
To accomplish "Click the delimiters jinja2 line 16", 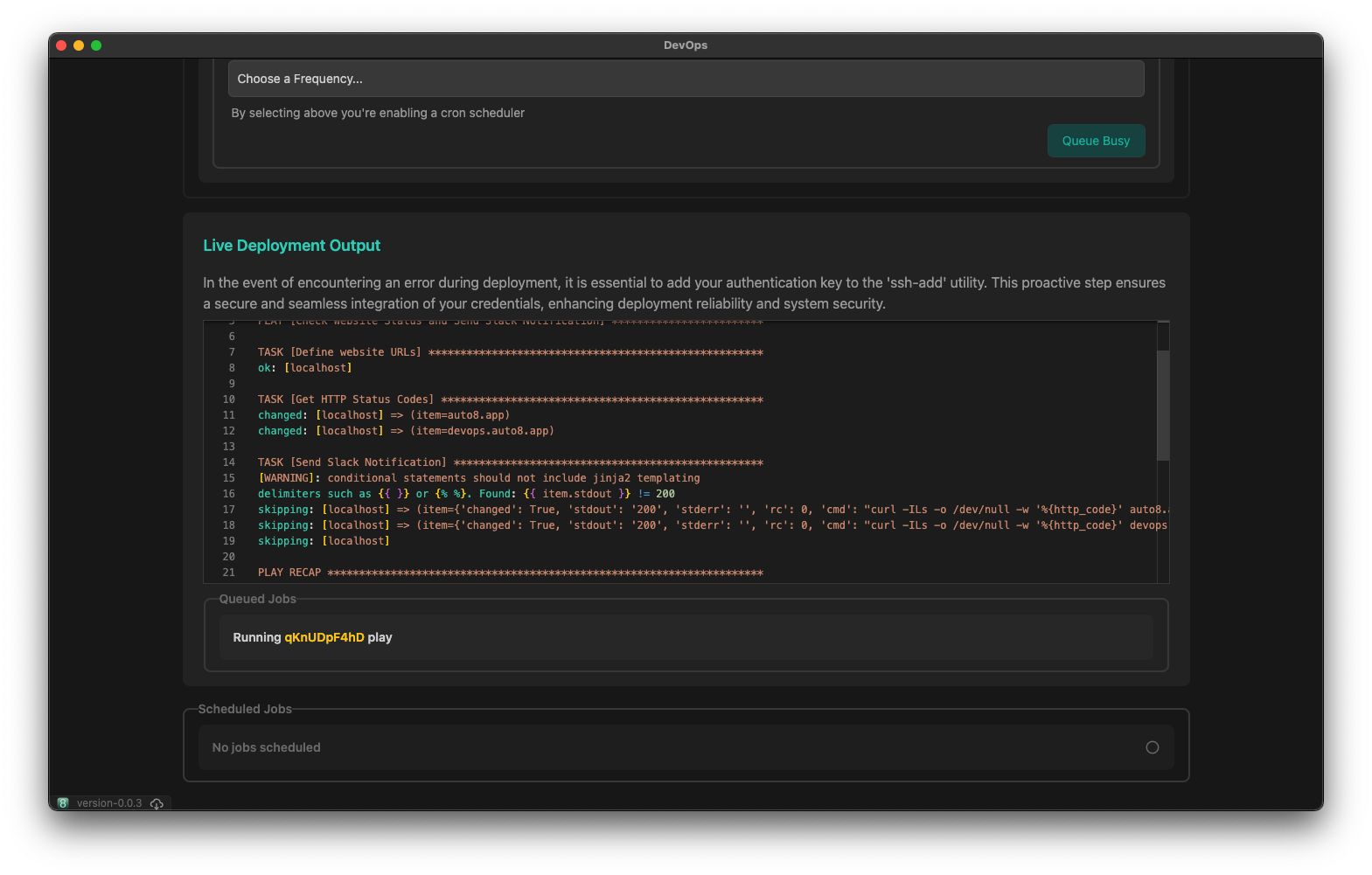I will pyautogui.click(x=466, y=494).
